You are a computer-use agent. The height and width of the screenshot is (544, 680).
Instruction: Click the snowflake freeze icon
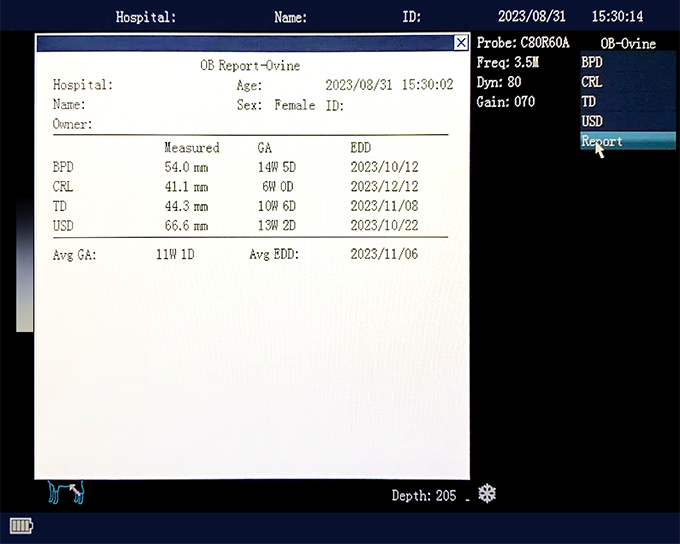click(487, 495)
